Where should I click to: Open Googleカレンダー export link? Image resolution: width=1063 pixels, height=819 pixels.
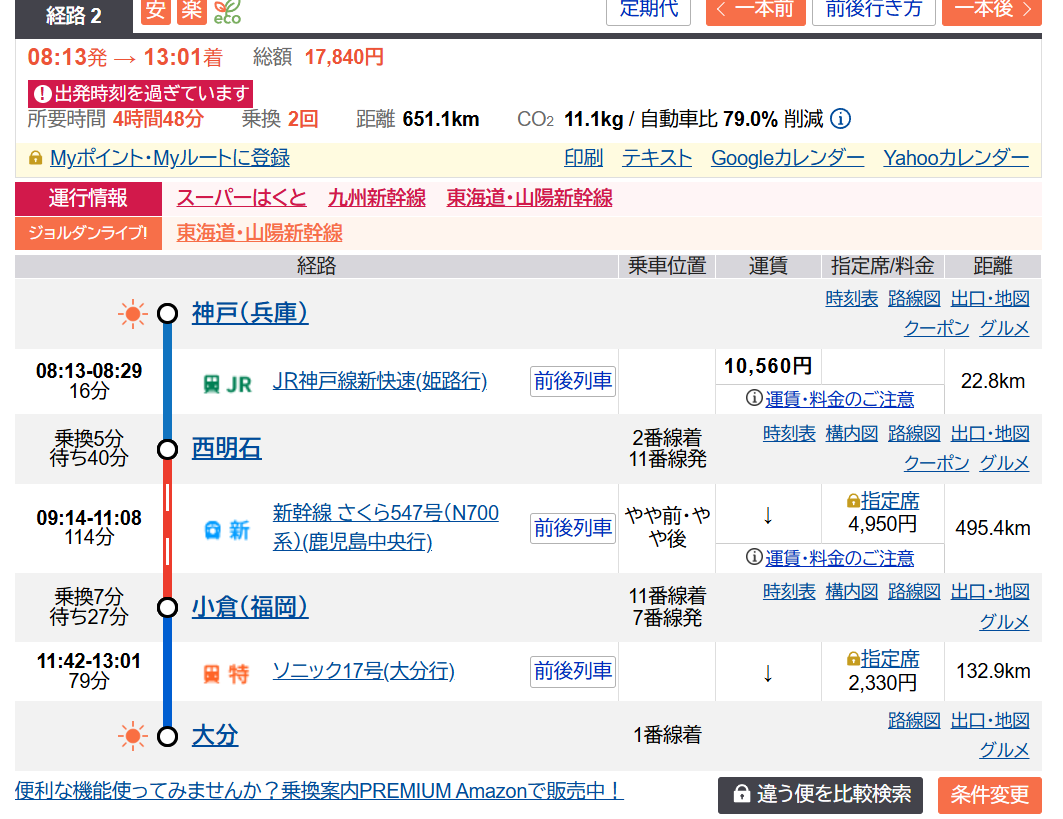(x=787, y=158)
